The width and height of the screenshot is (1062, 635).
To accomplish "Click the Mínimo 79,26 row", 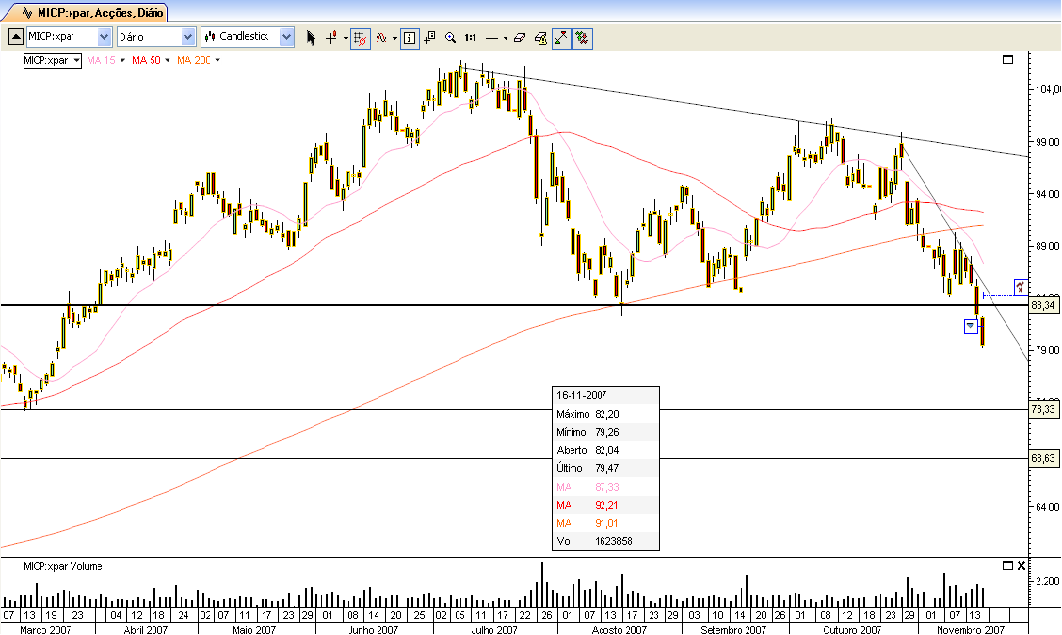I will (606, 432).
